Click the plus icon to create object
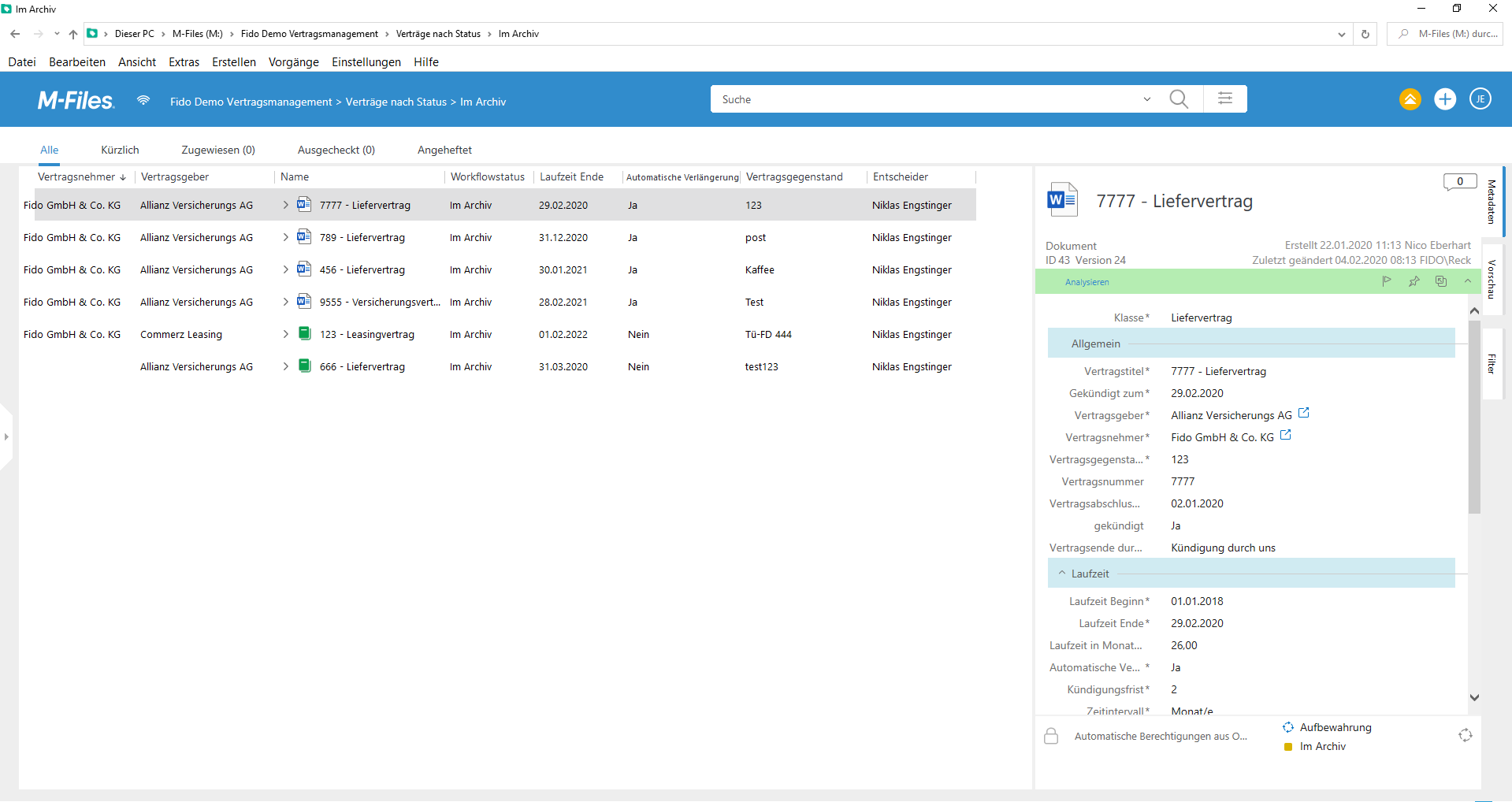The width and height of the screenshot is (1512, 802). tap(1444, 99)
